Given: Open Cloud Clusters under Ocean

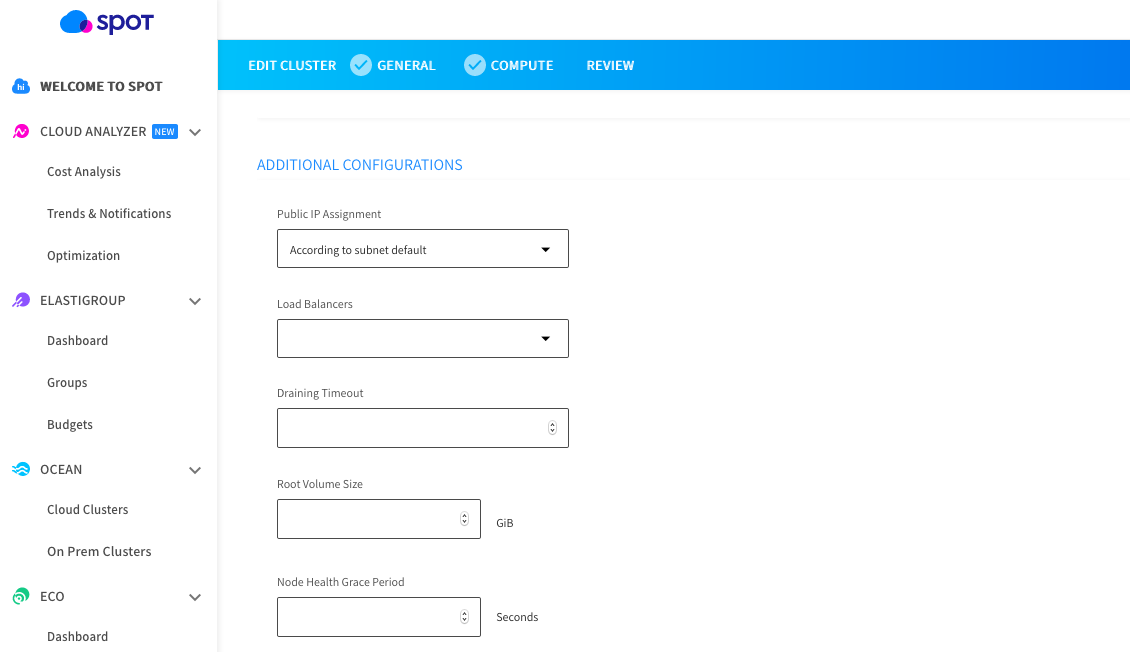Looking at the screenshot, I should point(88,510).
